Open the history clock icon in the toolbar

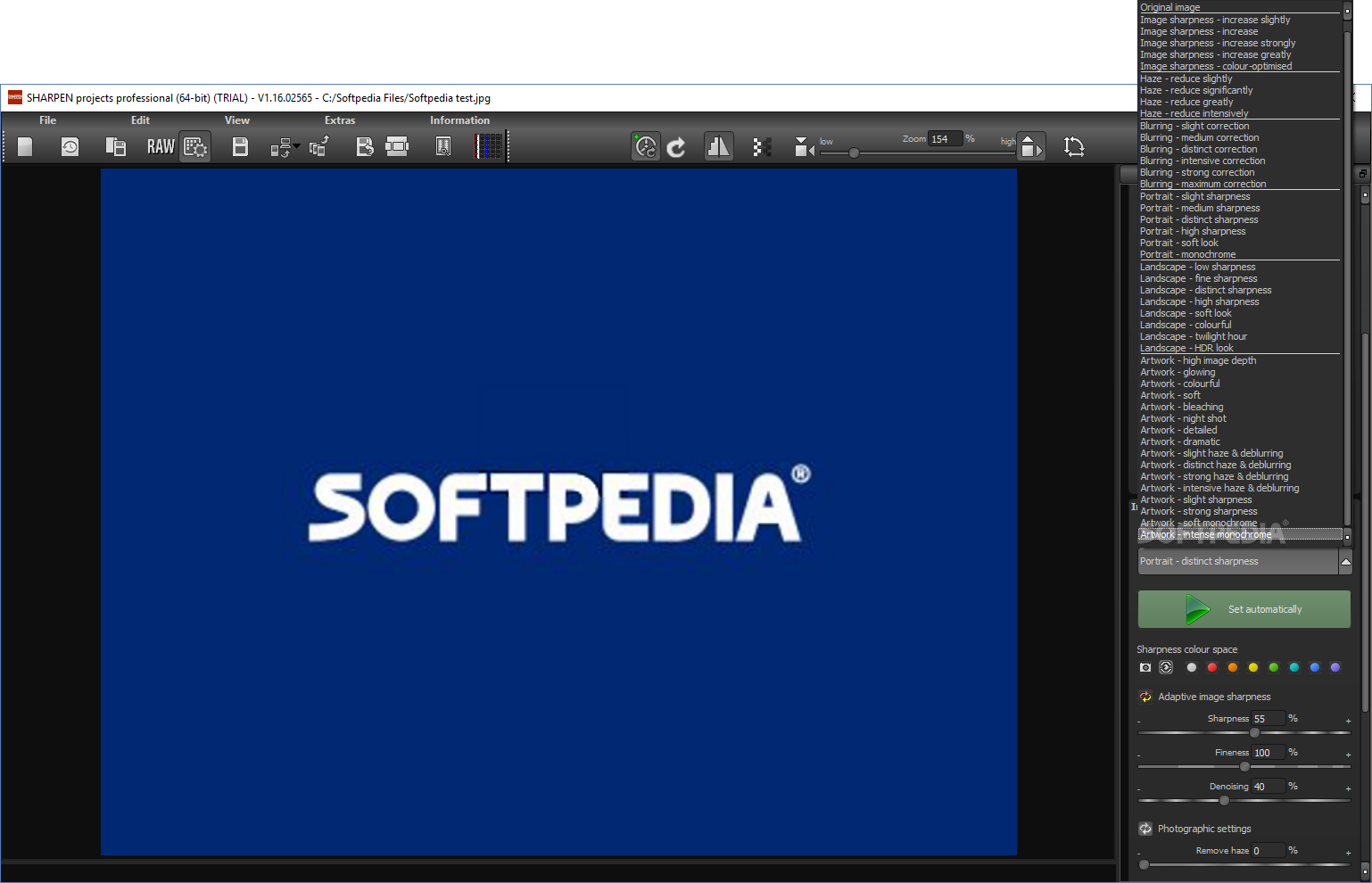[70, 146]
